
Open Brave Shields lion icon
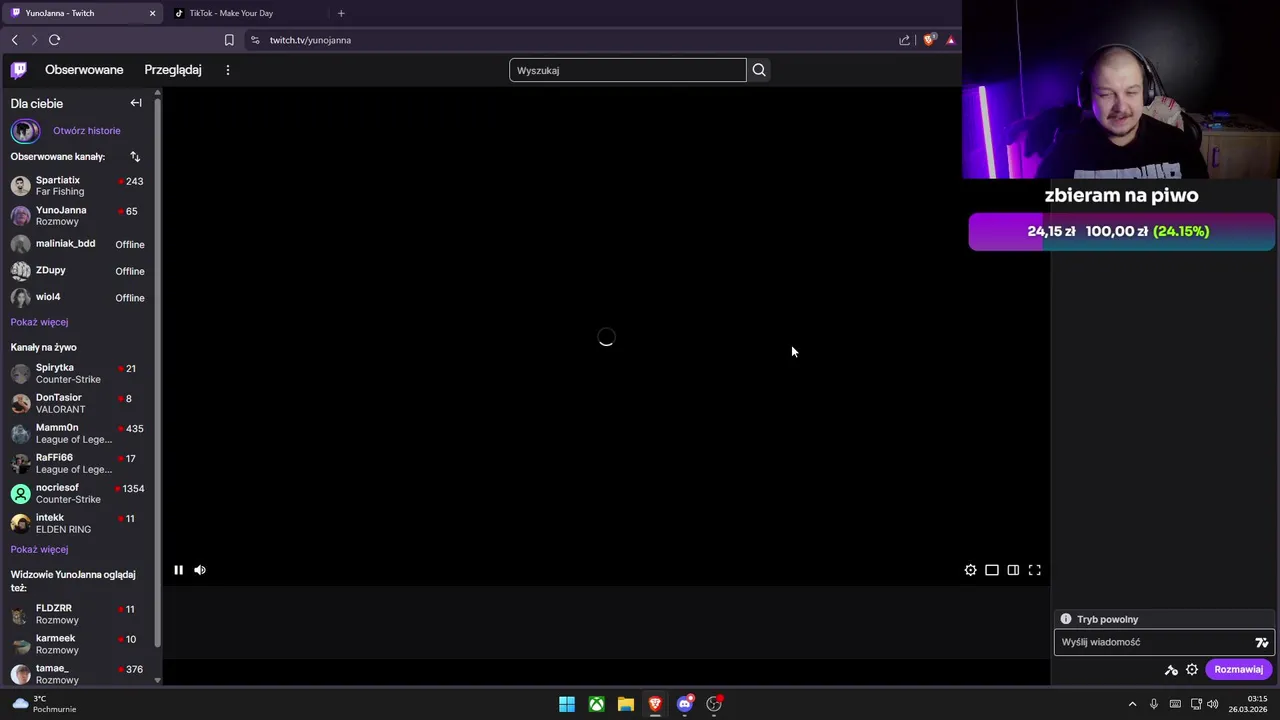929,40
